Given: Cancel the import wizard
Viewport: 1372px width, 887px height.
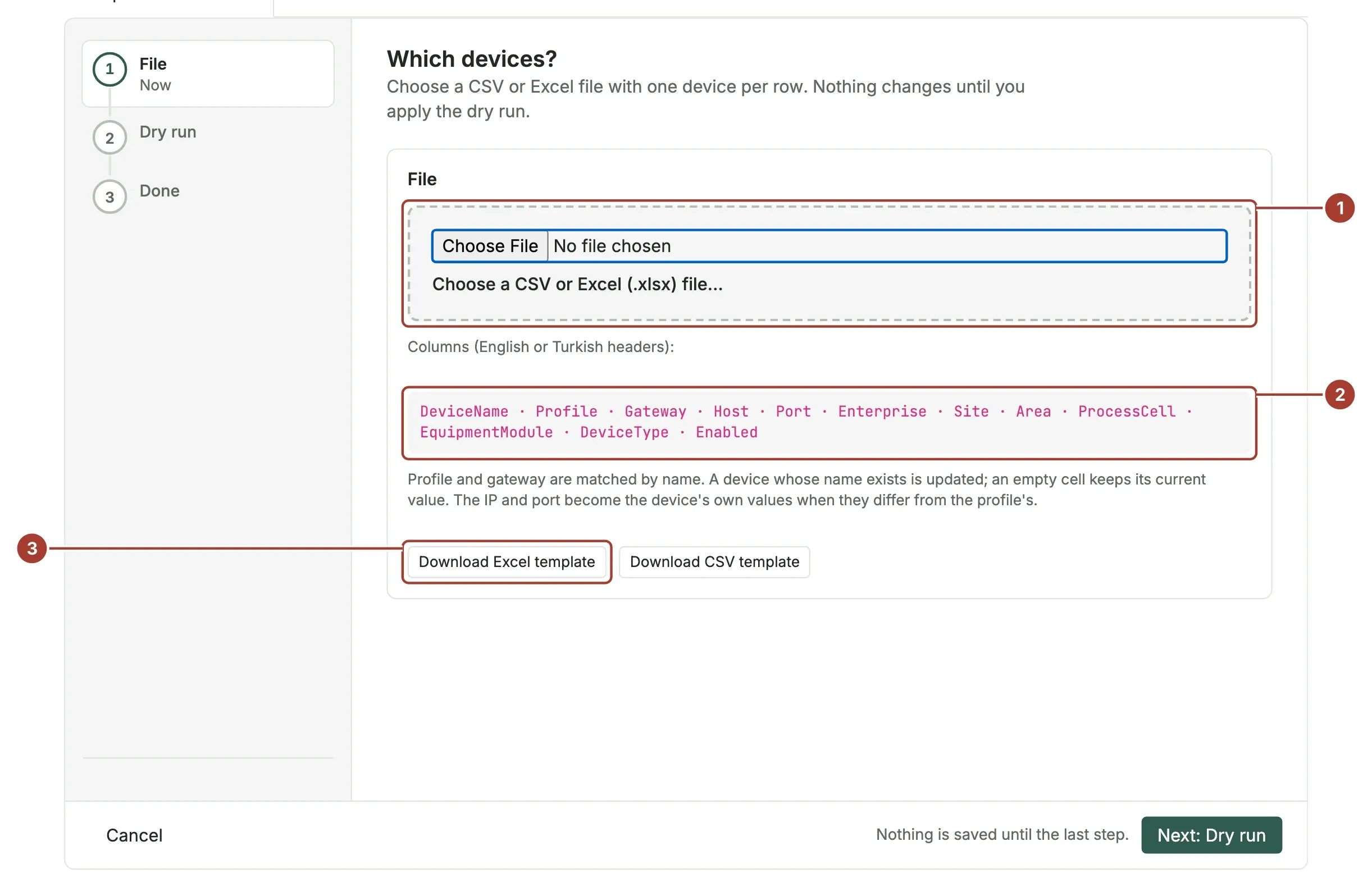Looking at the screenshot, I should 134,835.
